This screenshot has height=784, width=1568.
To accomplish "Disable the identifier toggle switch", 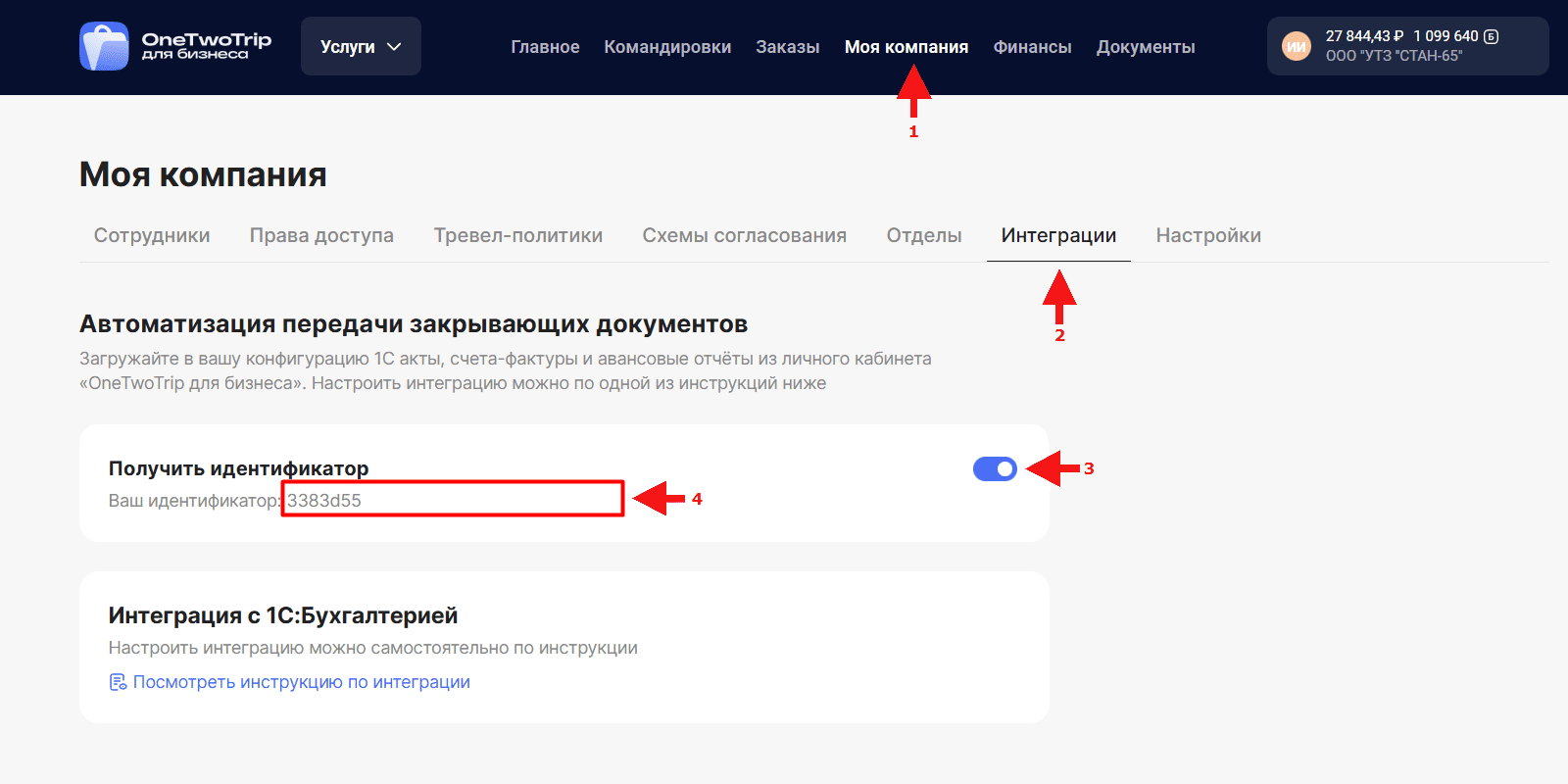I will (995, 469).
